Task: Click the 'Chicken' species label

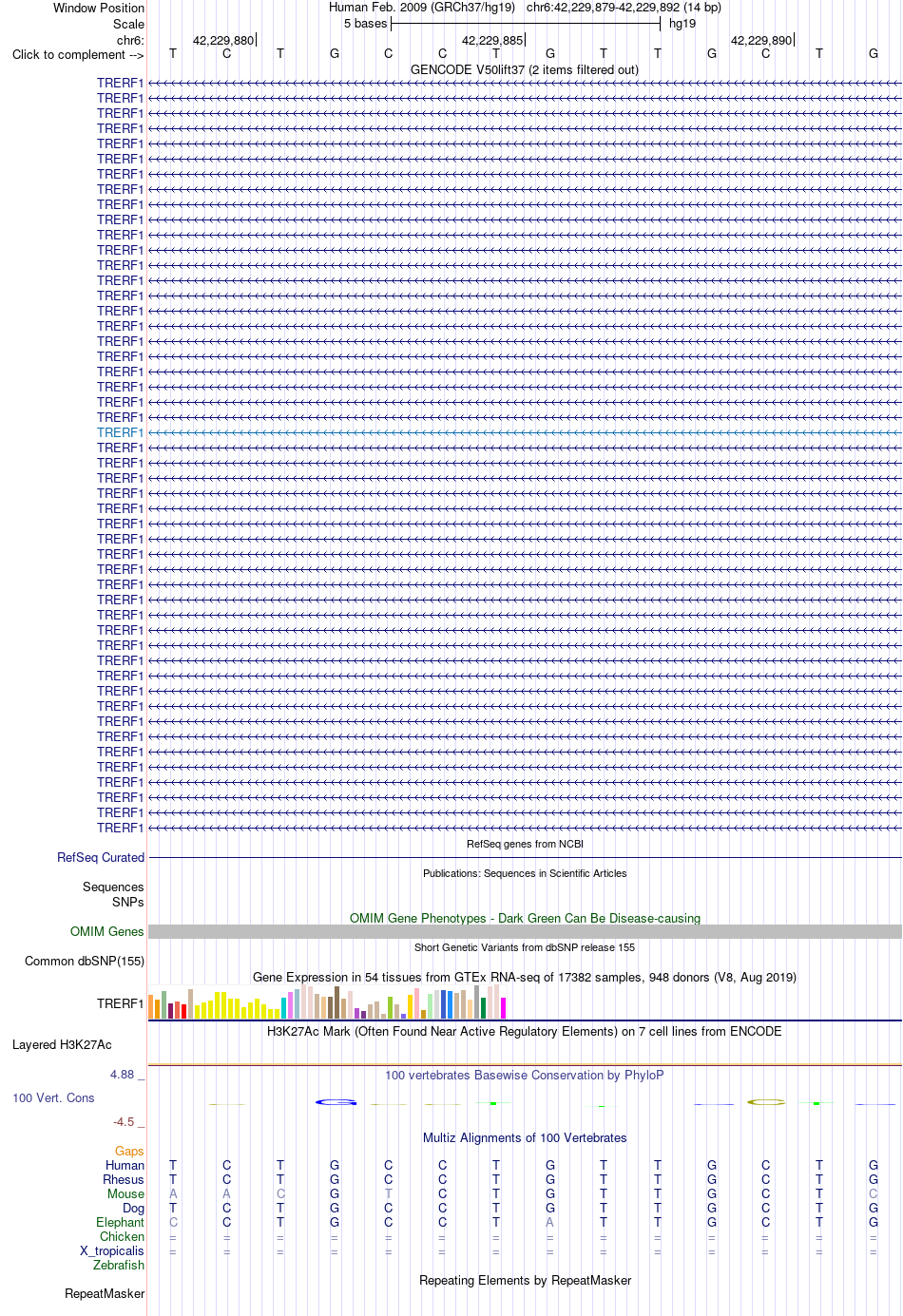Action: [122, 1236]
